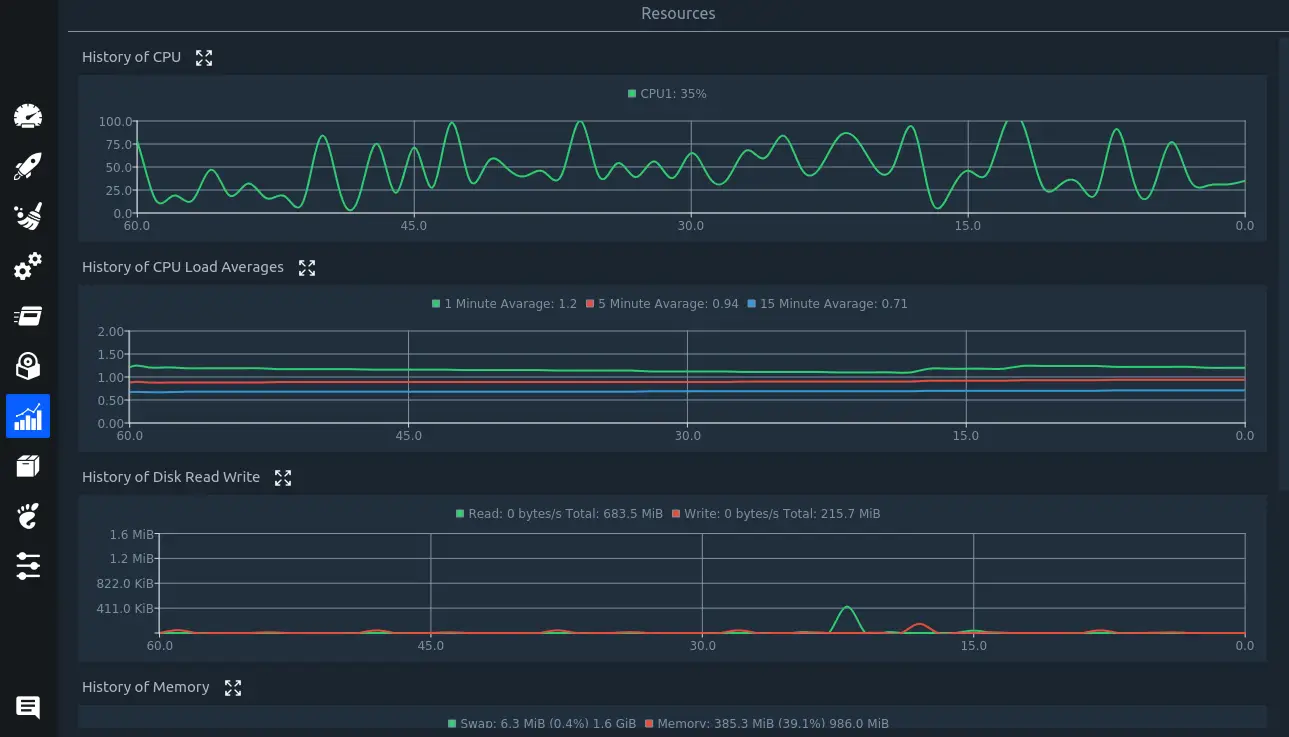Click '5 Minute Avarage: 0.94' legend text
Viewport: 1289px width, 737px height.
click(x=668, y=304)
